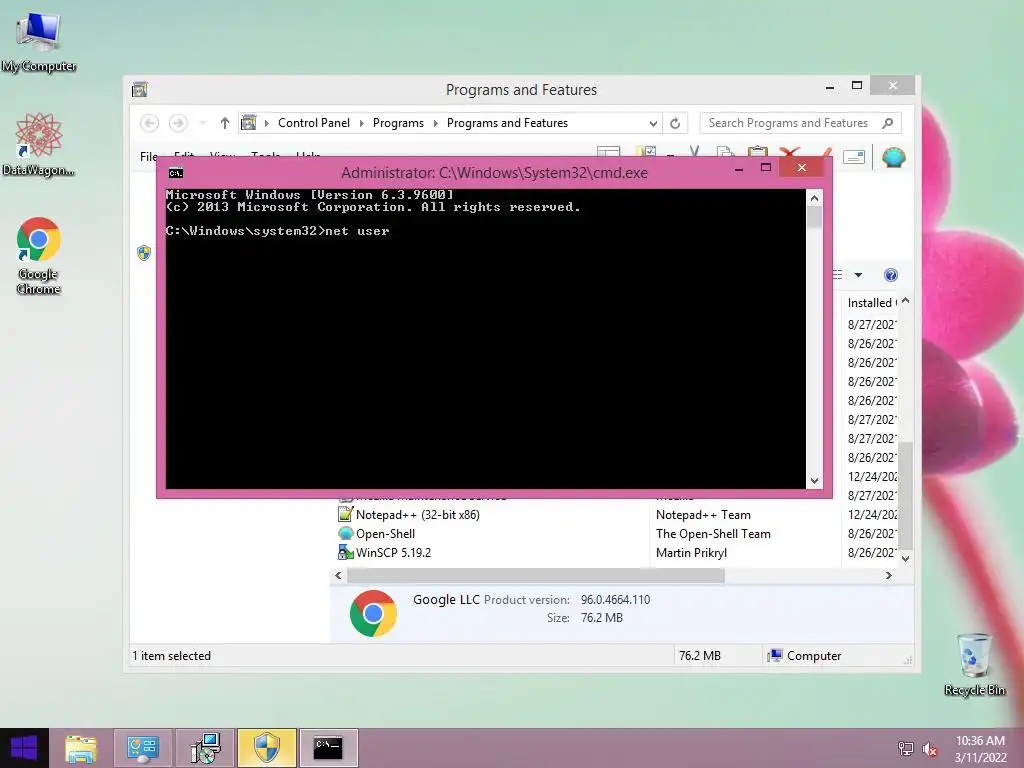Click the Back navigation arrow

pyautogui.click(x=150, y=123)
